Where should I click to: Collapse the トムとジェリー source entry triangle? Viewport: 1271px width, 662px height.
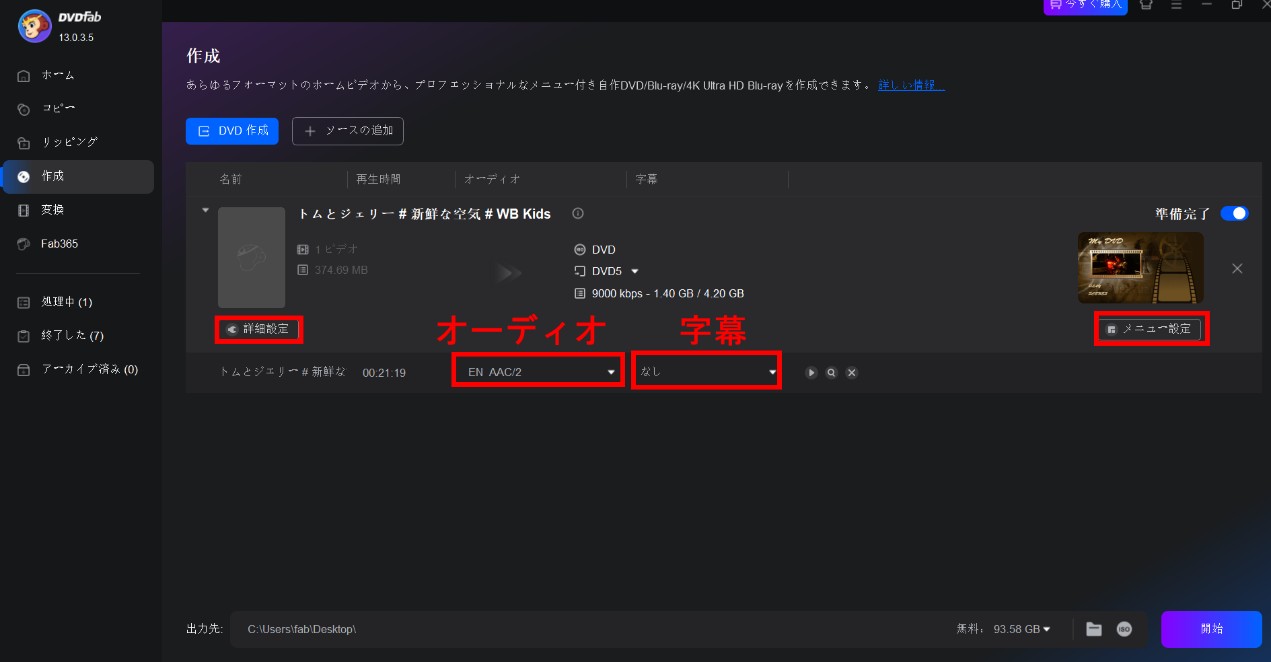[x=205, y=211]
